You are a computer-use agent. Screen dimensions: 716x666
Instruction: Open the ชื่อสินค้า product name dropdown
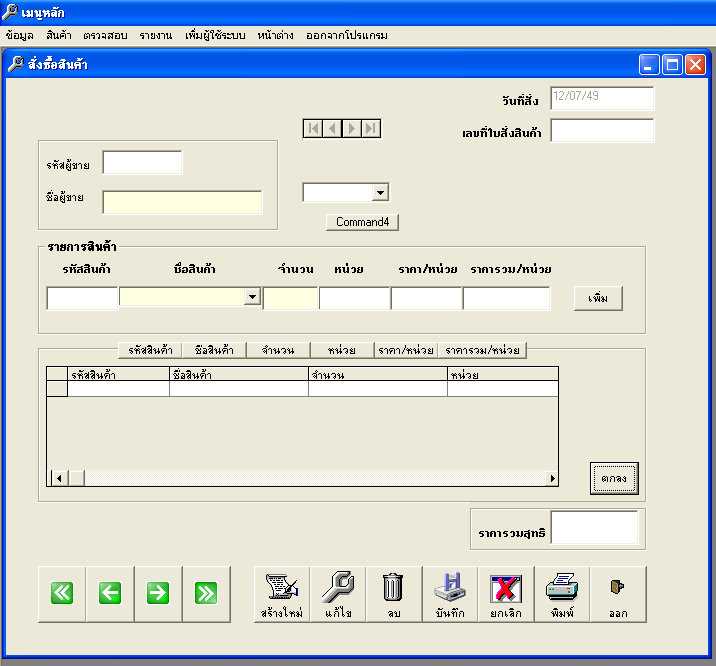pyautogui.click(x=252, y=297)
